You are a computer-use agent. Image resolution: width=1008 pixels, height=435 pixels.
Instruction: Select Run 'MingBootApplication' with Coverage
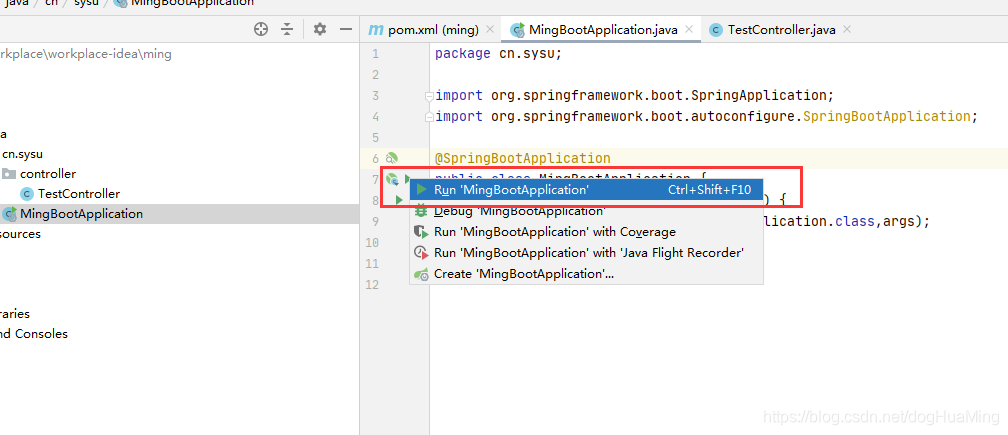tap(586, 232)
